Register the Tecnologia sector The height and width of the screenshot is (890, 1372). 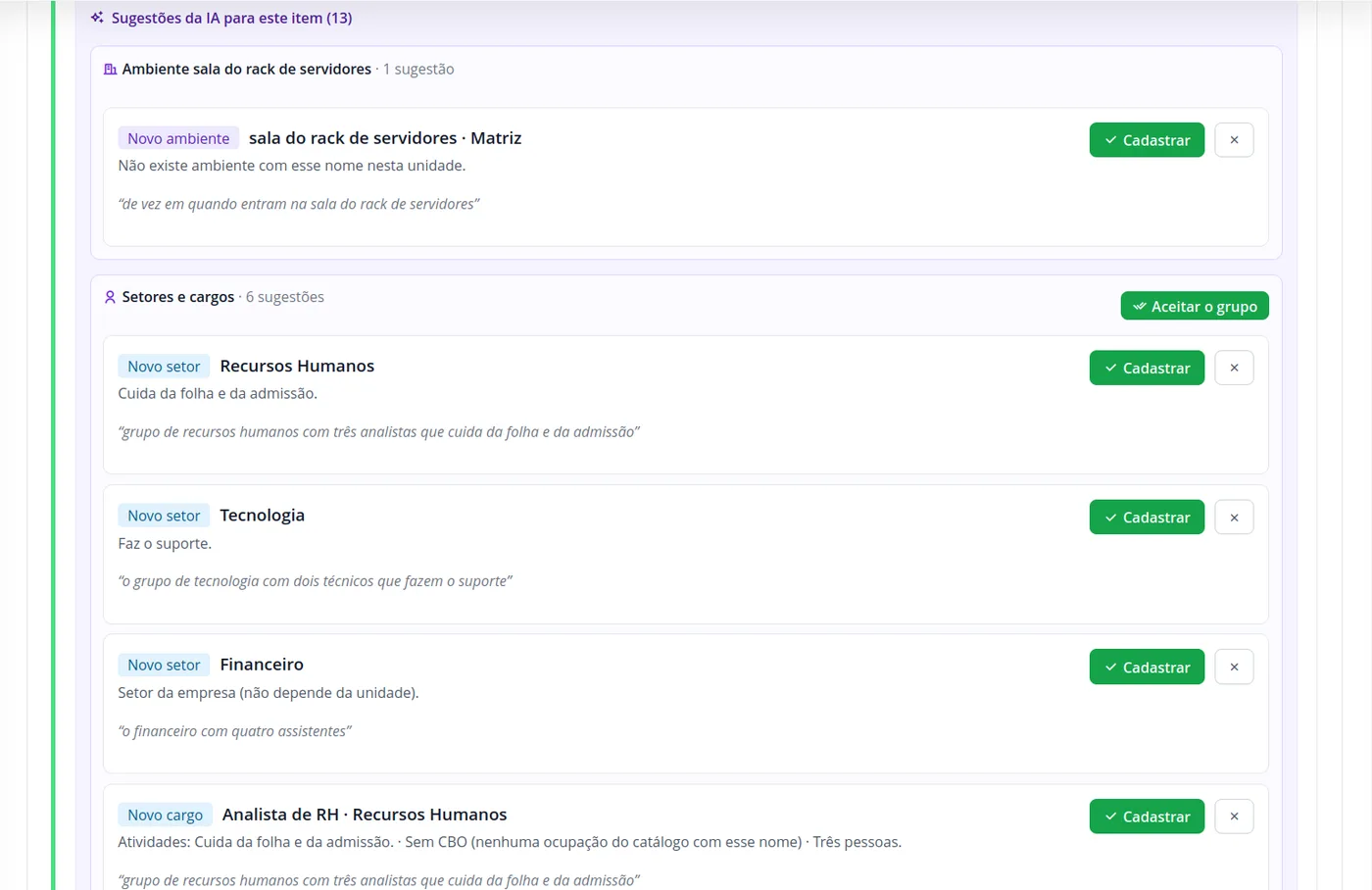[1147, 518]
